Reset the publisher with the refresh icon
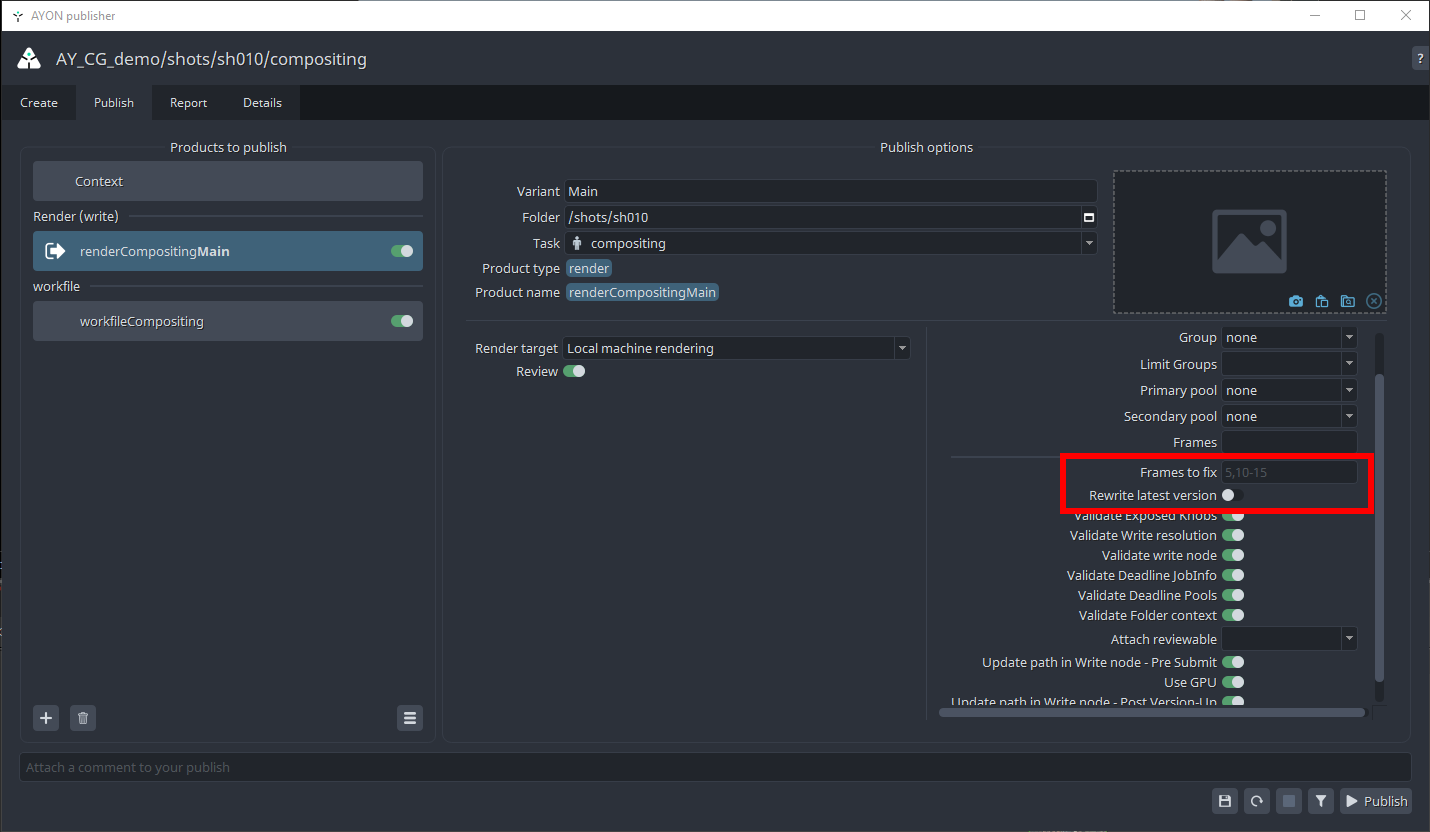Image resolution: width=1430 pixels, height=832 pixels. [x=1257, y=800]
